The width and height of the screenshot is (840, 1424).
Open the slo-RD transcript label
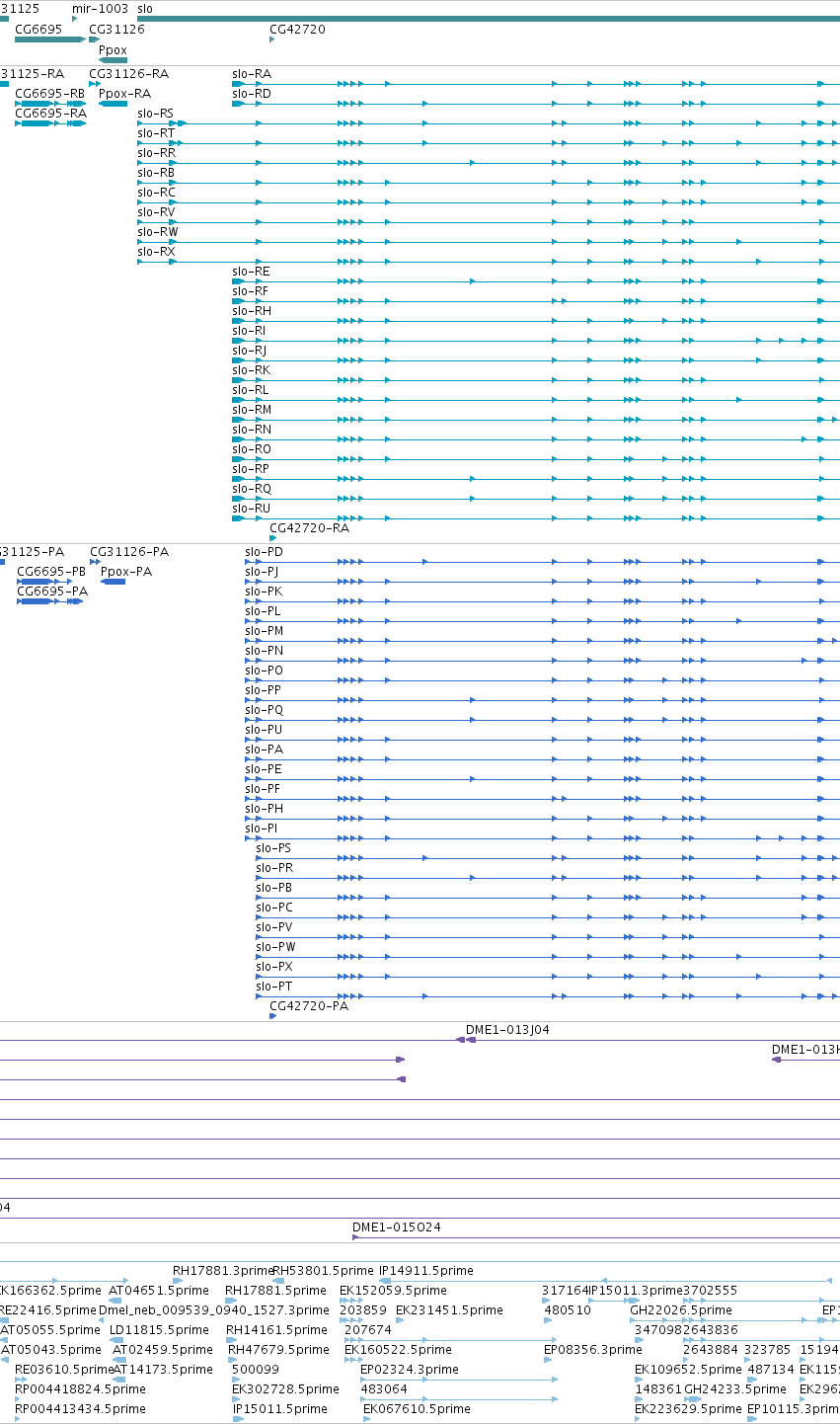(x=252, y=94)
